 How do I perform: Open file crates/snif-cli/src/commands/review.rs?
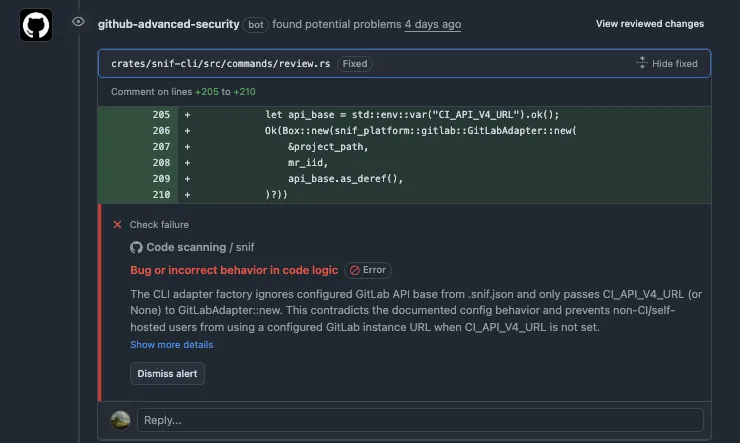[x=220, y=64]
